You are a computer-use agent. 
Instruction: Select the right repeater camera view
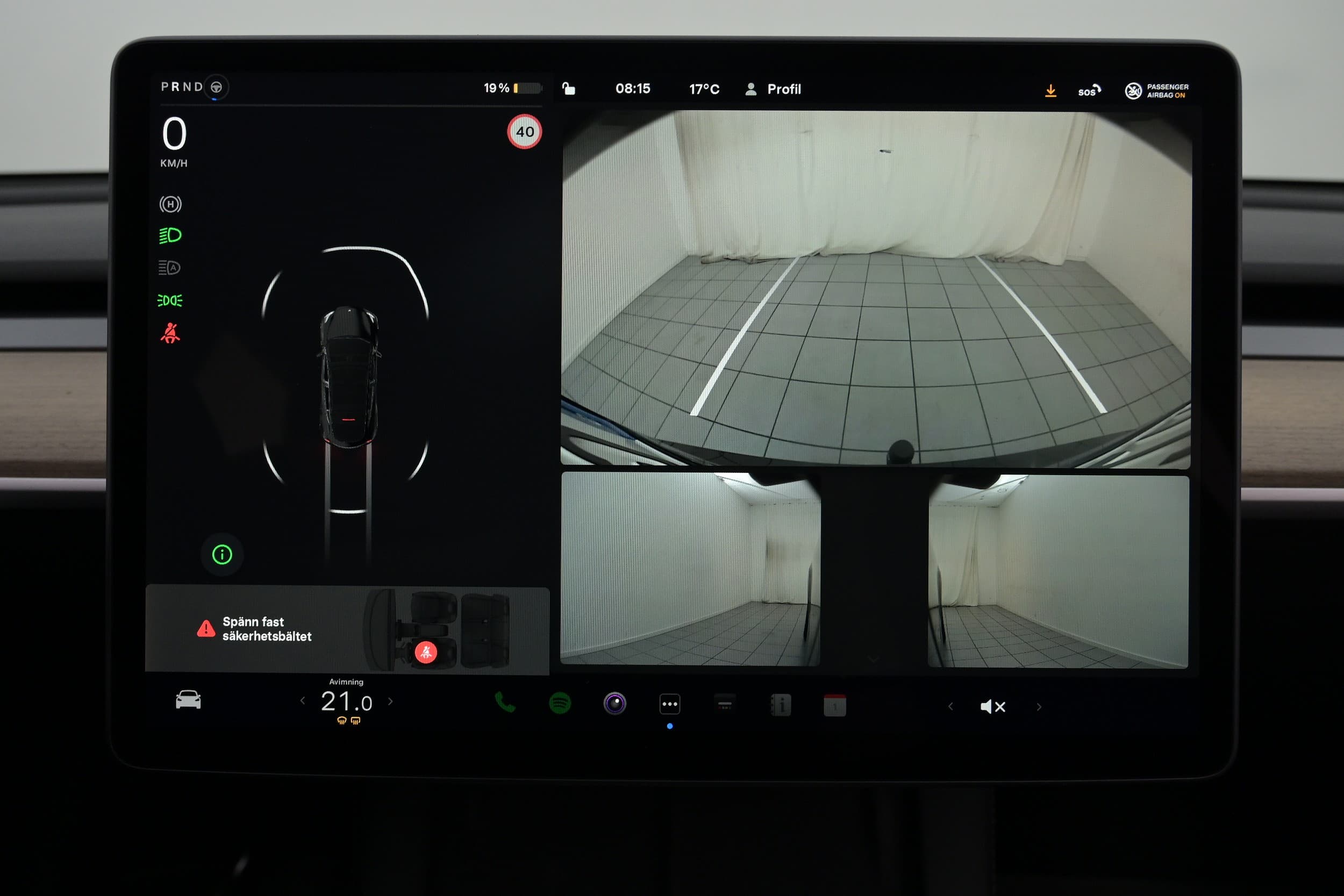1059,571
